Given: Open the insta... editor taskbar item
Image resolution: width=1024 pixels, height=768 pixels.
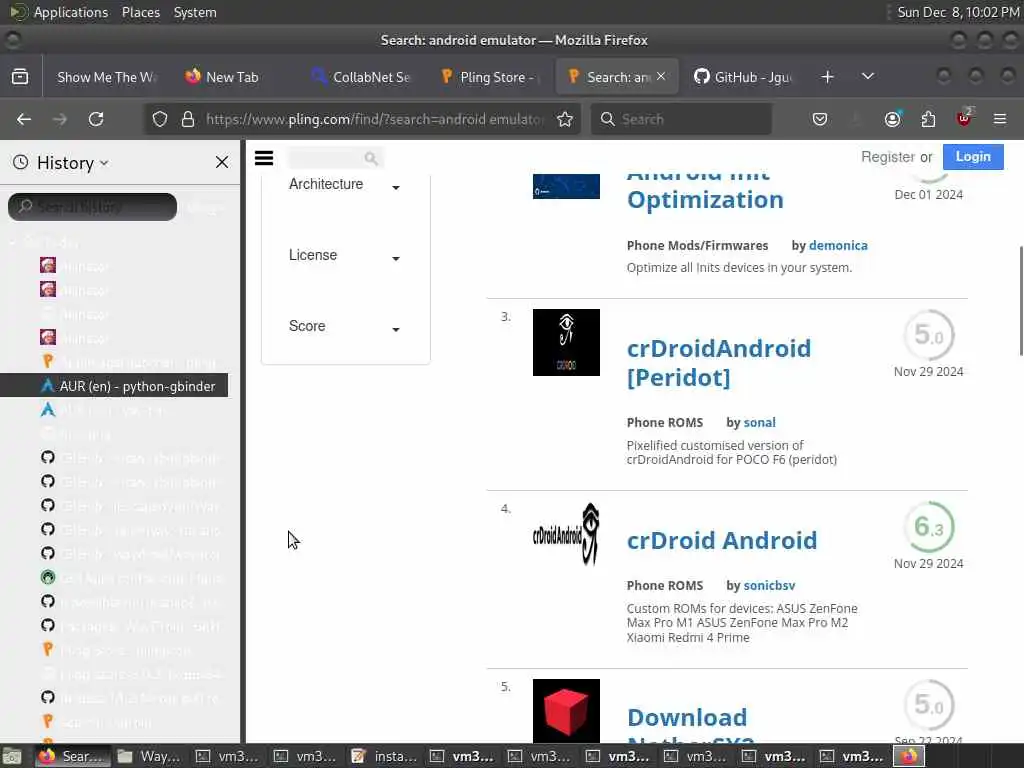Looking at the screenshot, I should 384,756.
